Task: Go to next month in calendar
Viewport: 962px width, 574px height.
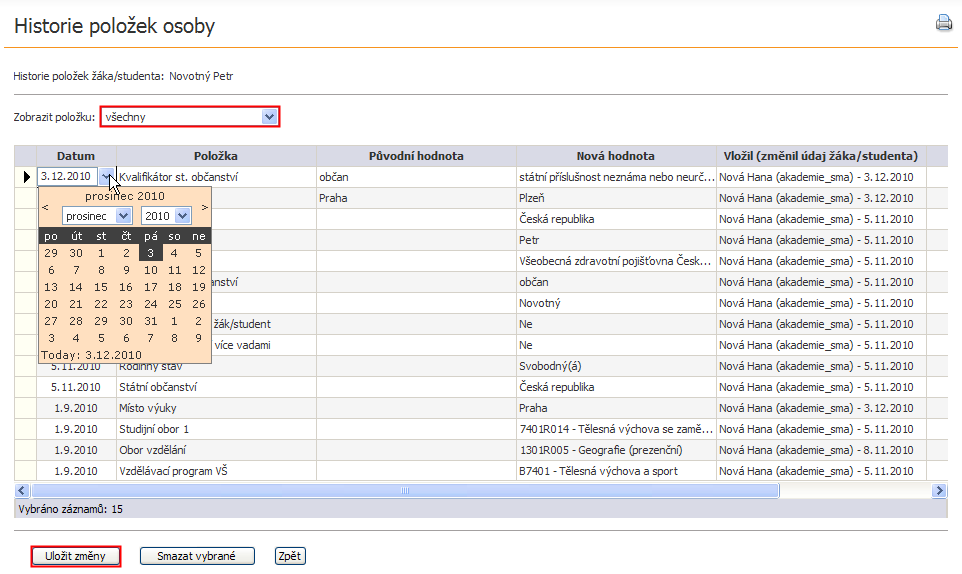Action: click(205, 207)
